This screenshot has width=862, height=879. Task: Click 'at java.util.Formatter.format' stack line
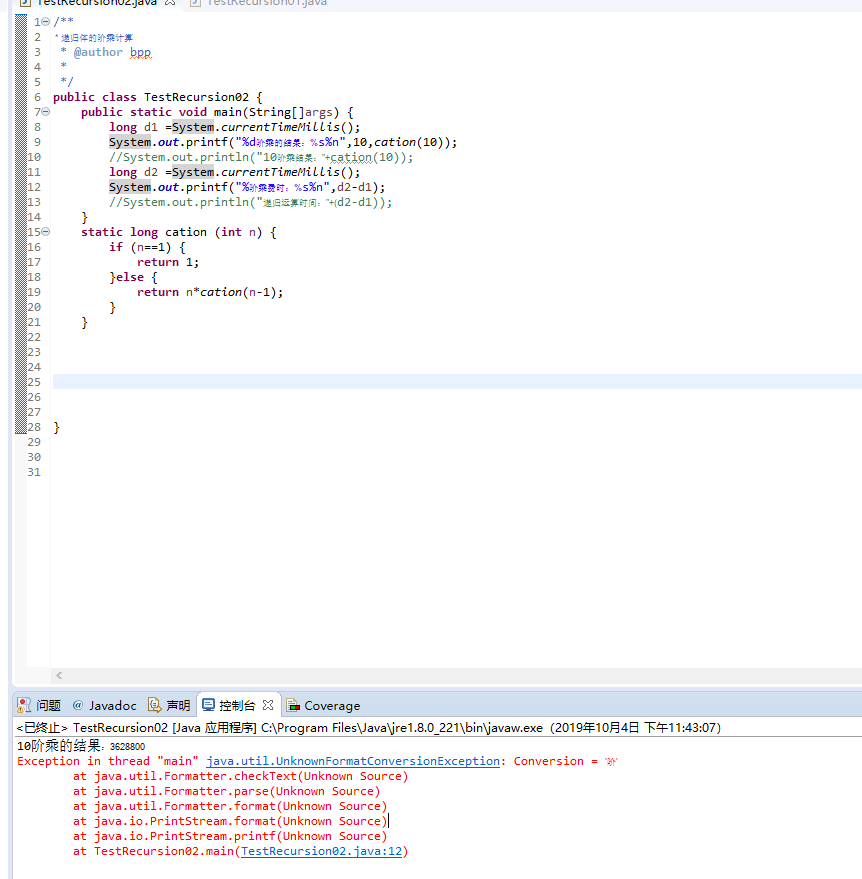(230, 806)
